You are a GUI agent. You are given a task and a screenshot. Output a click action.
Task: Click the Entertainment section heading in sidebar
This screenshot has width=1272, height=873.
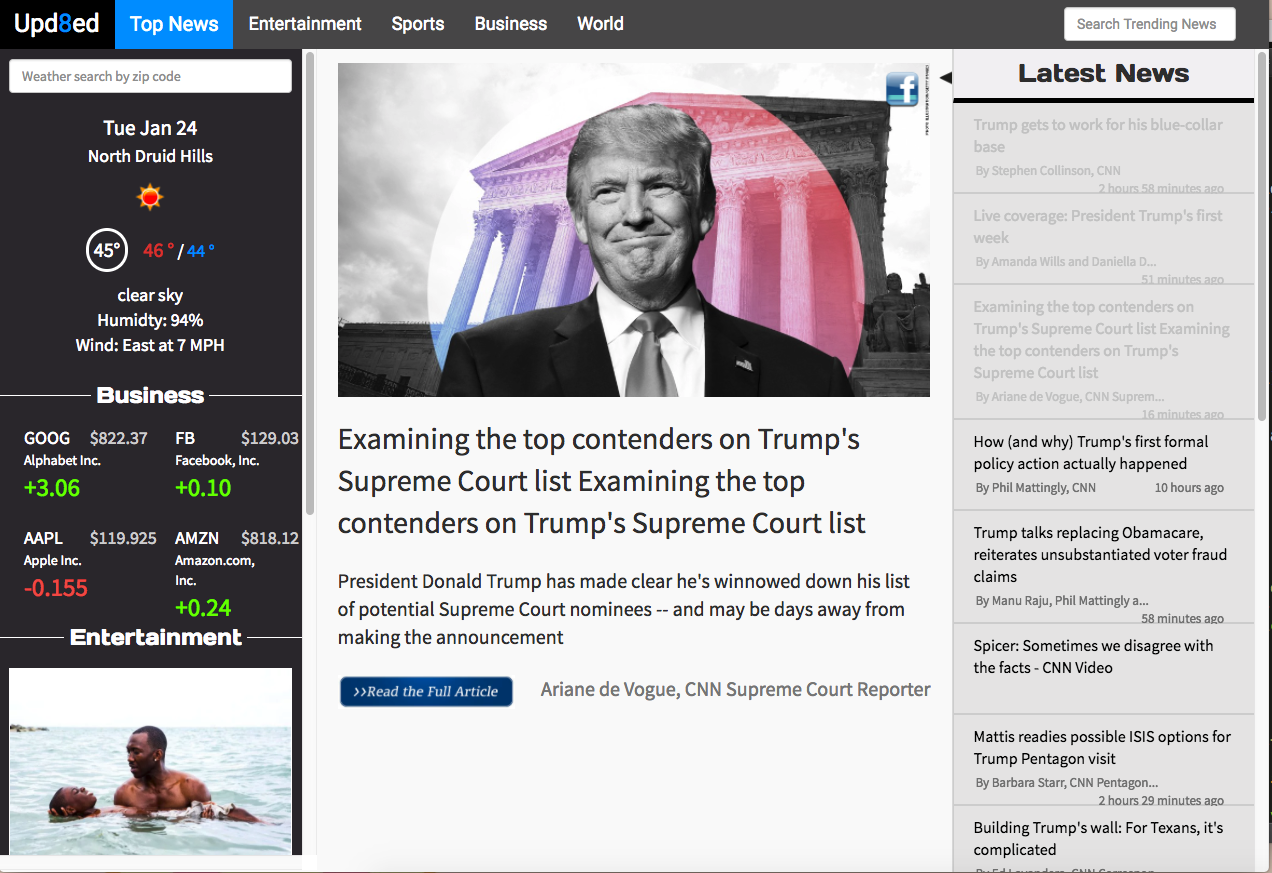pyautogui.click(x=156, y=637)
